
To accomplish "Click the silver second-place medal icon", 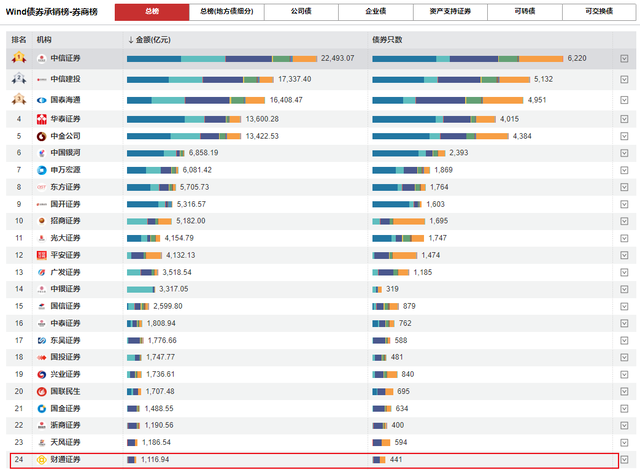I will coord(18,78).
